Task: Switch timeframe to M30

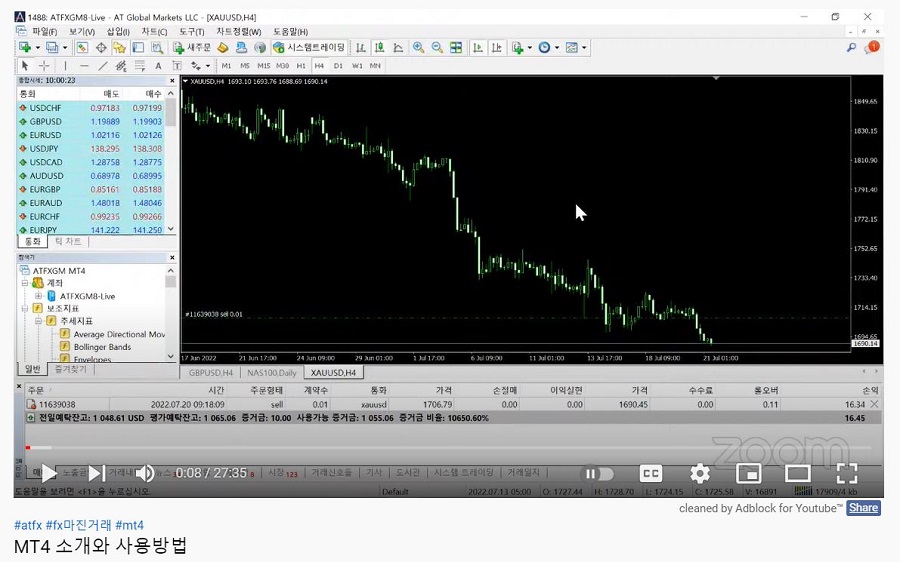Action: click(282, 66)
